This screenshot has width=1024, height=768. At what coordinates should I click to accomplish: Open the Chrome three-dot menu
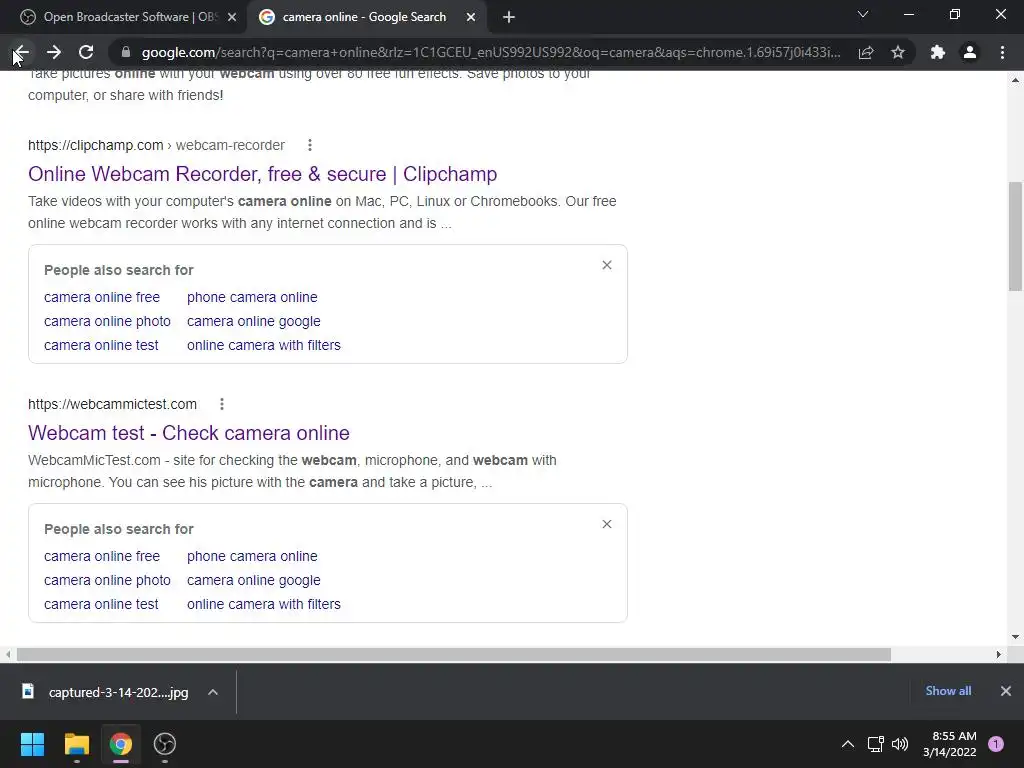(x=1002, y=52)
